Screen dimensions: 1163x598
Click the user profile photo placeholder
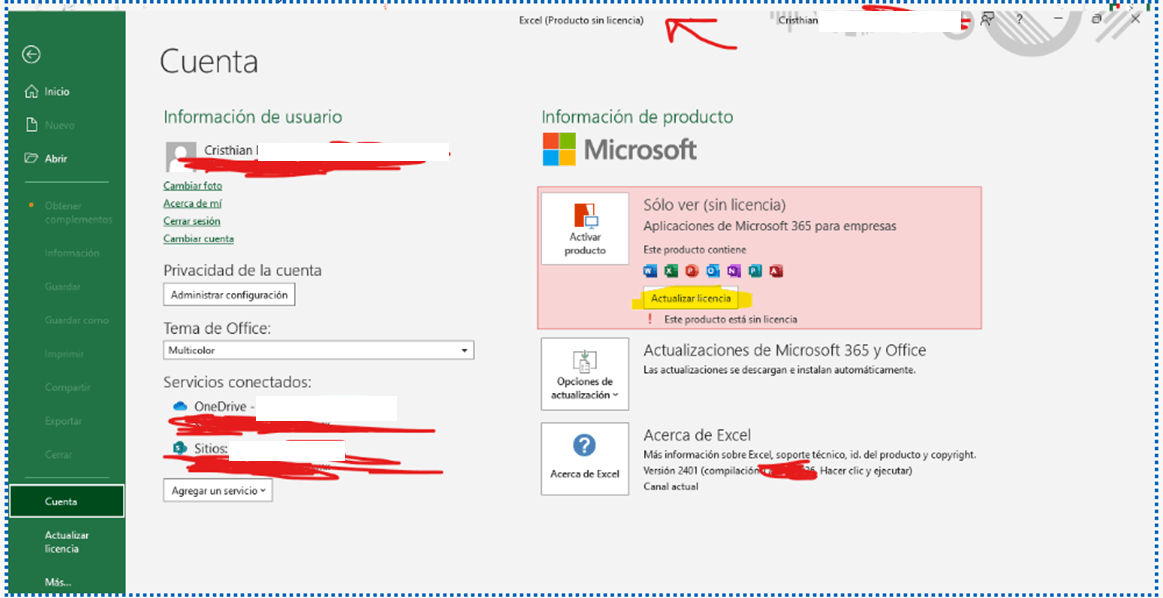point(181,156)
